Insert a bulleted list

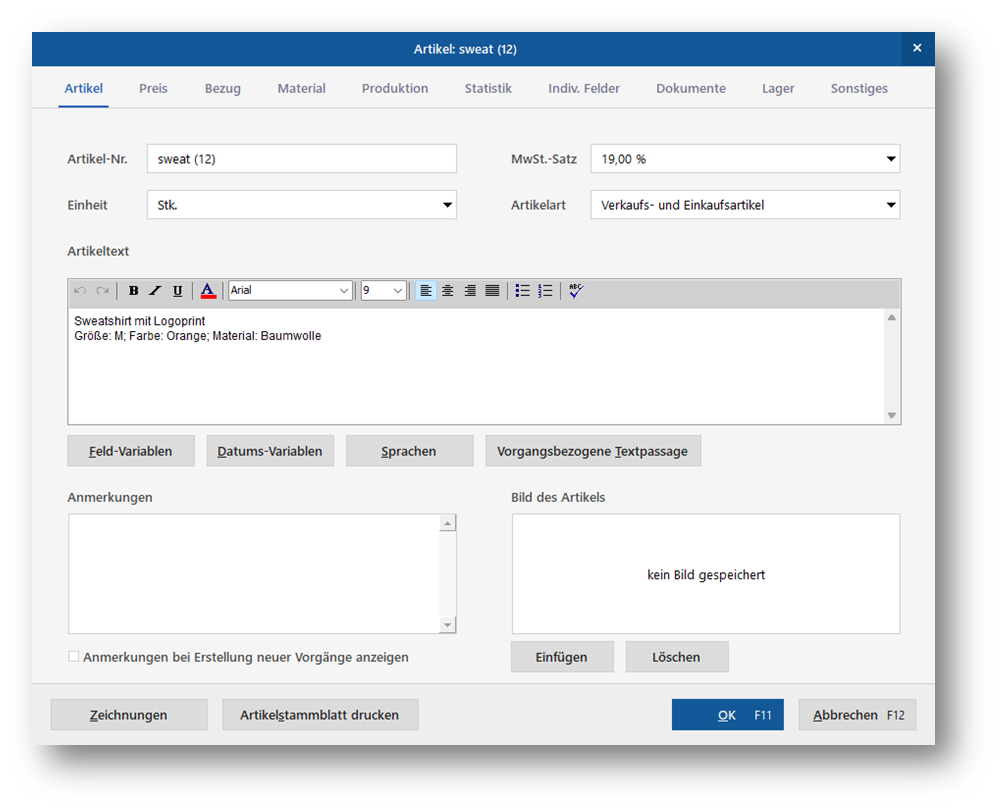[522, 291]
